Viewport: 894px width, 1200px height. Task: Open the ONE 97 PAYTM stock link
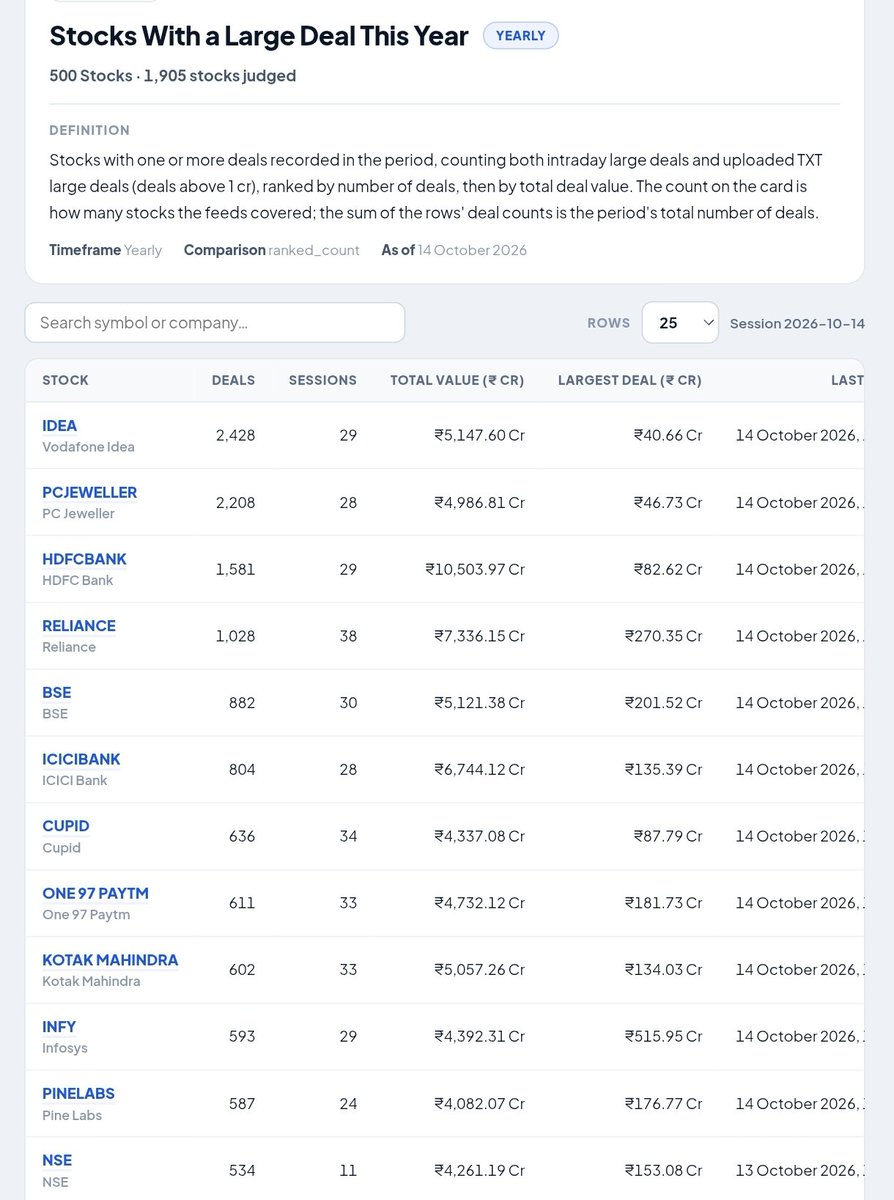96,893
